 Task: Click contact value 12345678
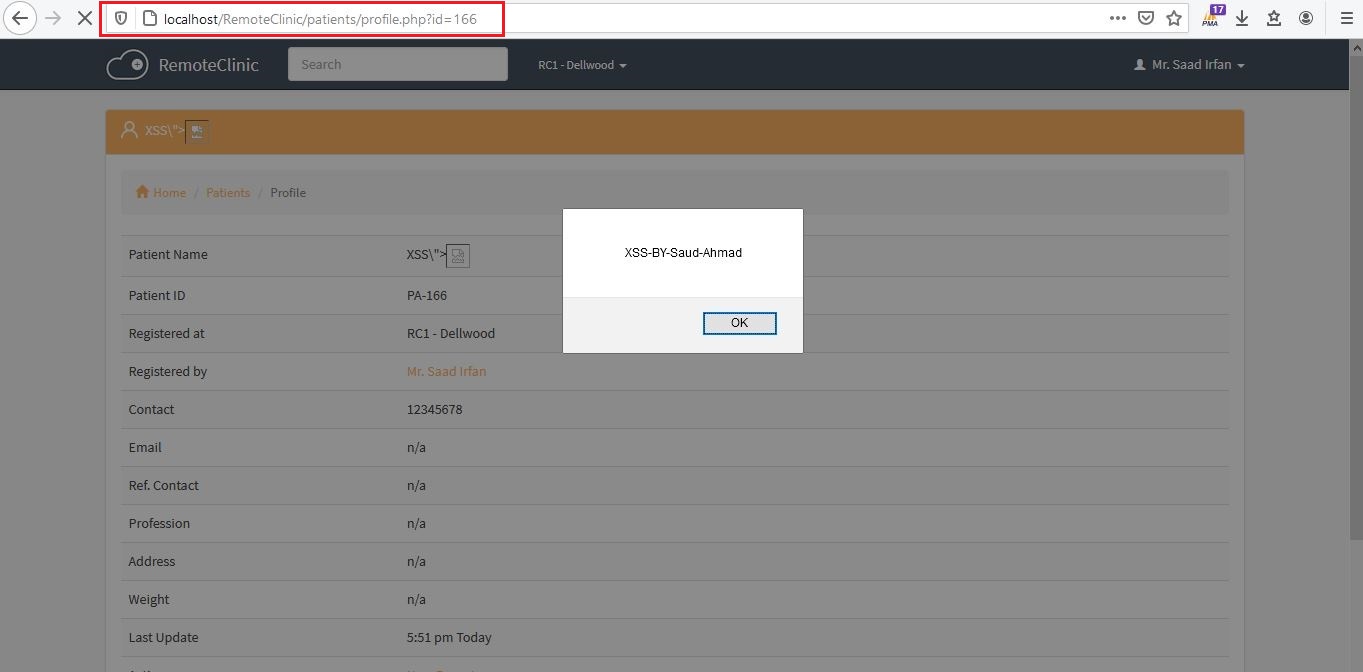coord(435,409)
